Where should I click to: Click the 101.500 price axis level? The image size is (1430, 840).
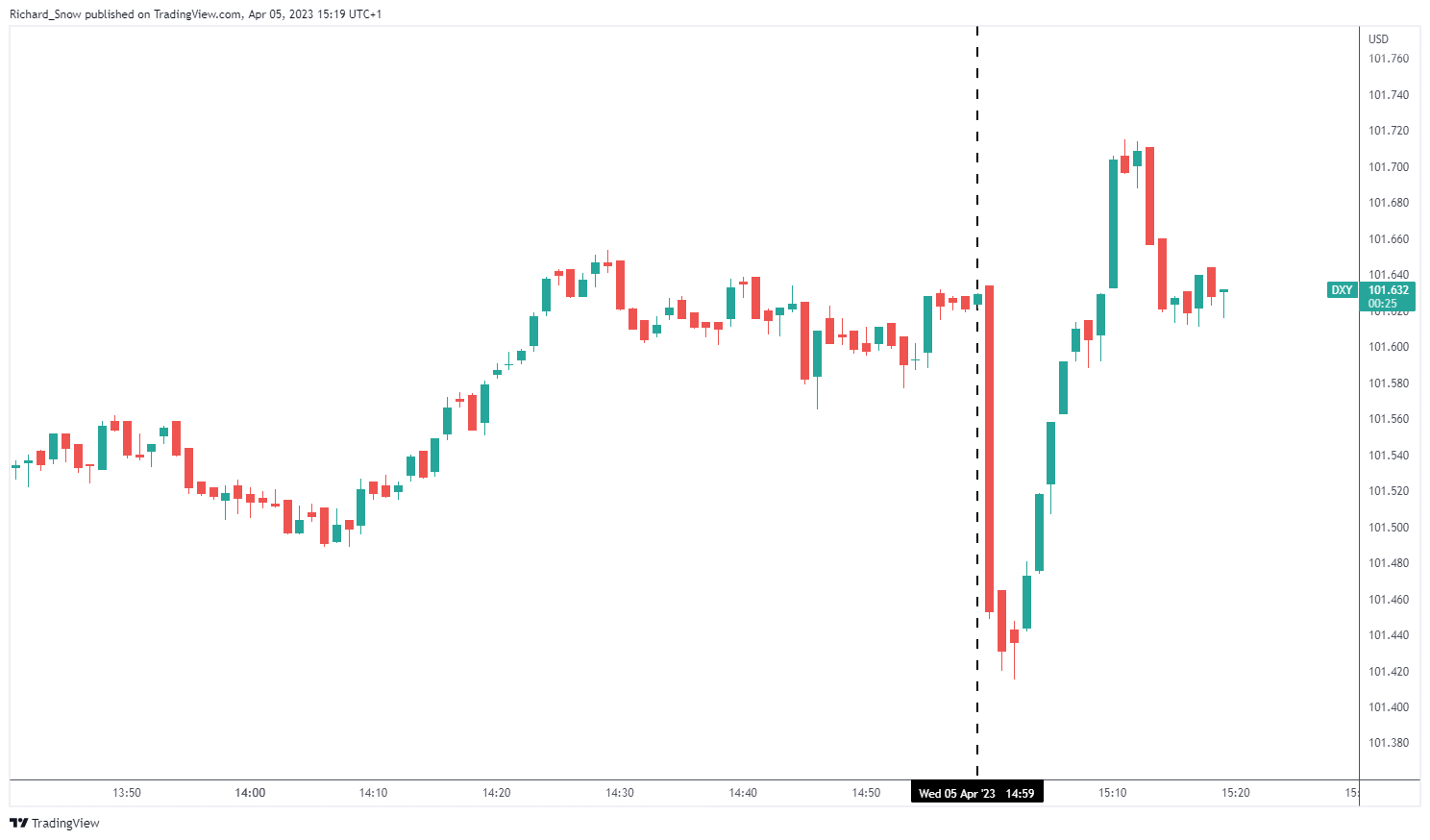[1389, 528]
